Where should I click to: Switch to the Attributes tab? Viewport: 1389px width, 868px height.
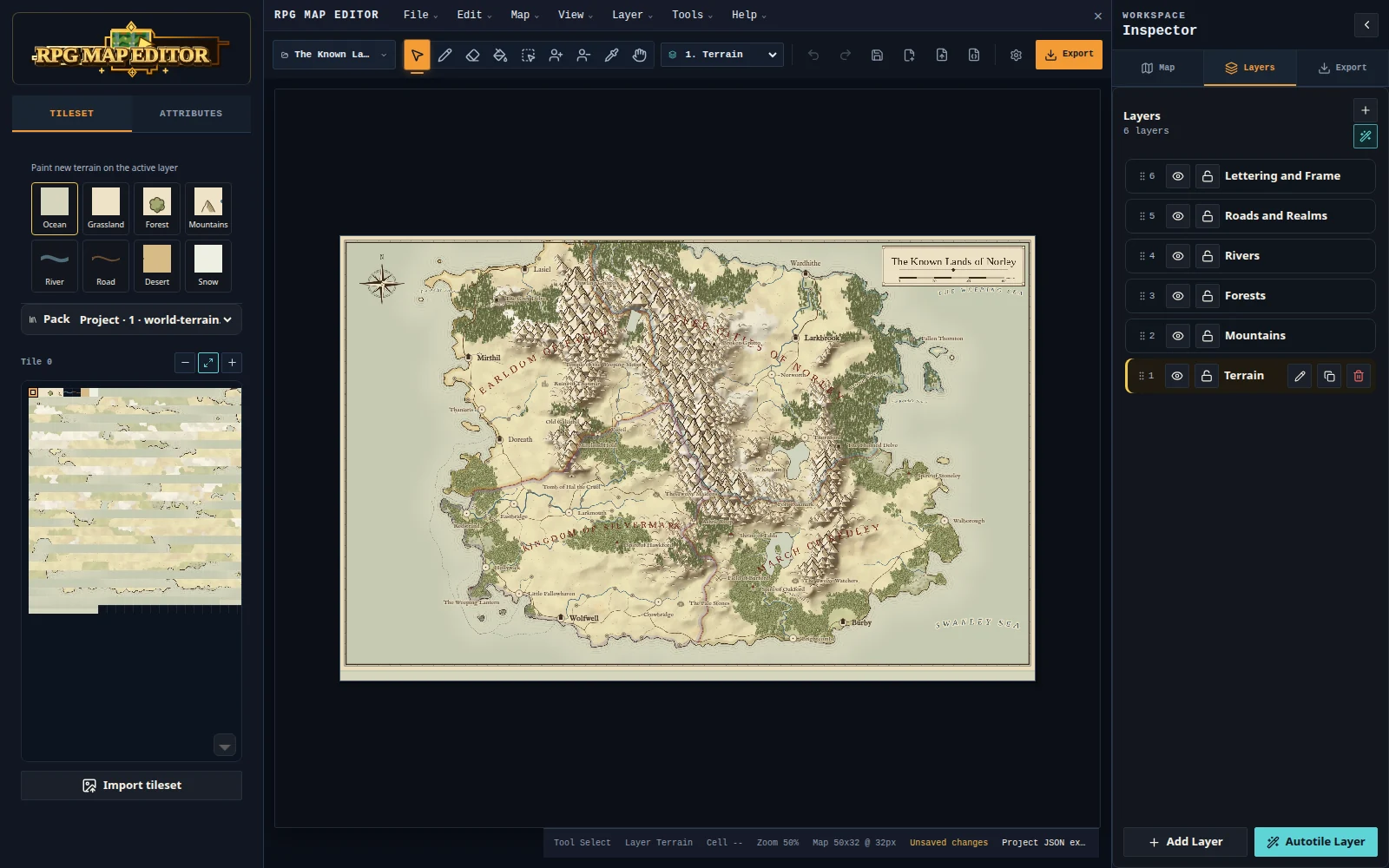coord(191,114)
